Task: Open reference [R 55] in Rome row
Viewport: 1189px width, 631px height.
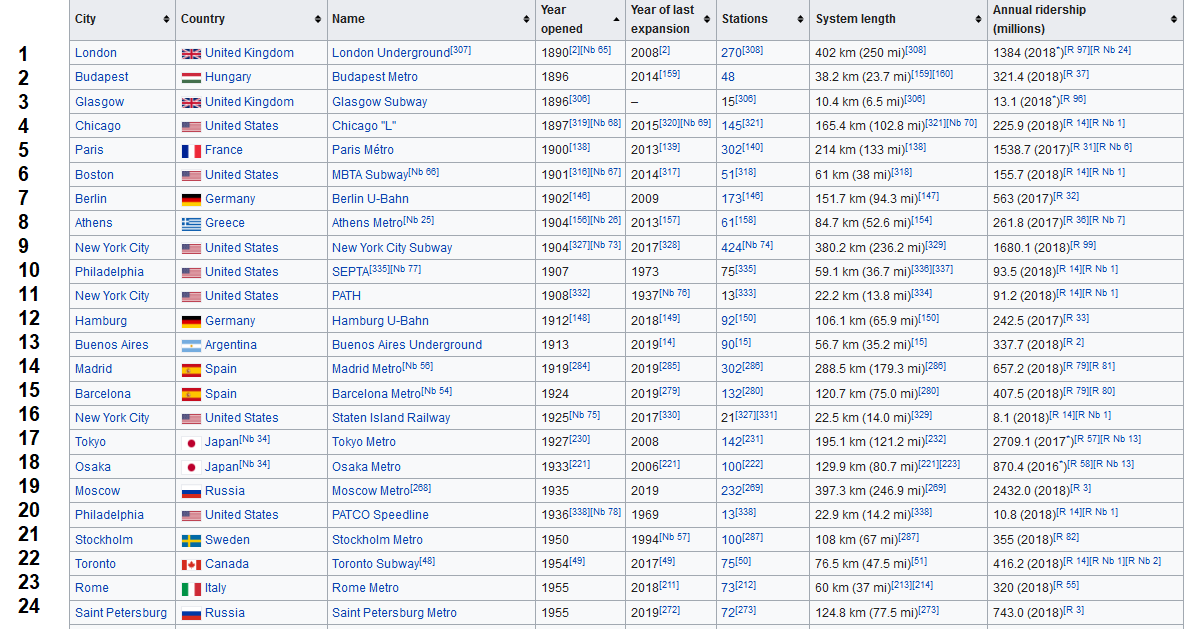Action: [1066, 585]
